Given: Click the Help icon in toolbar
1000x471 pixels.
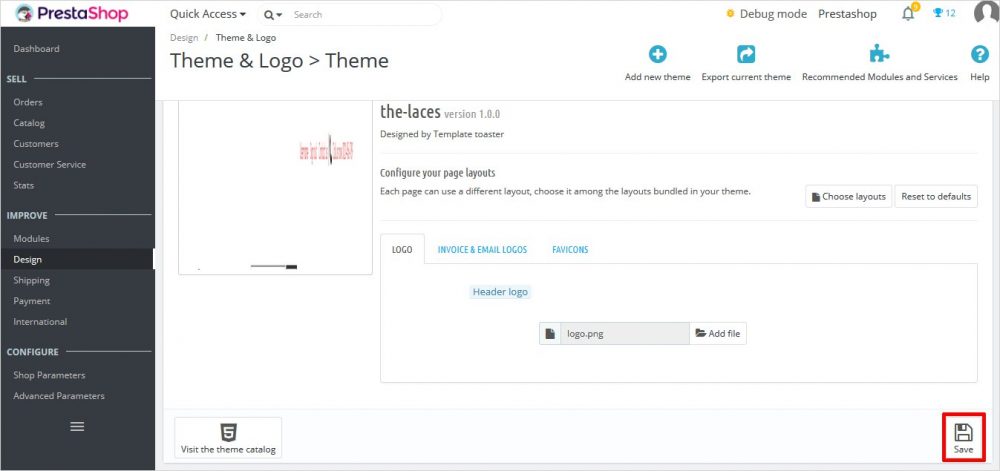Looking at the screenshot, I should click(x=979, y=55).
